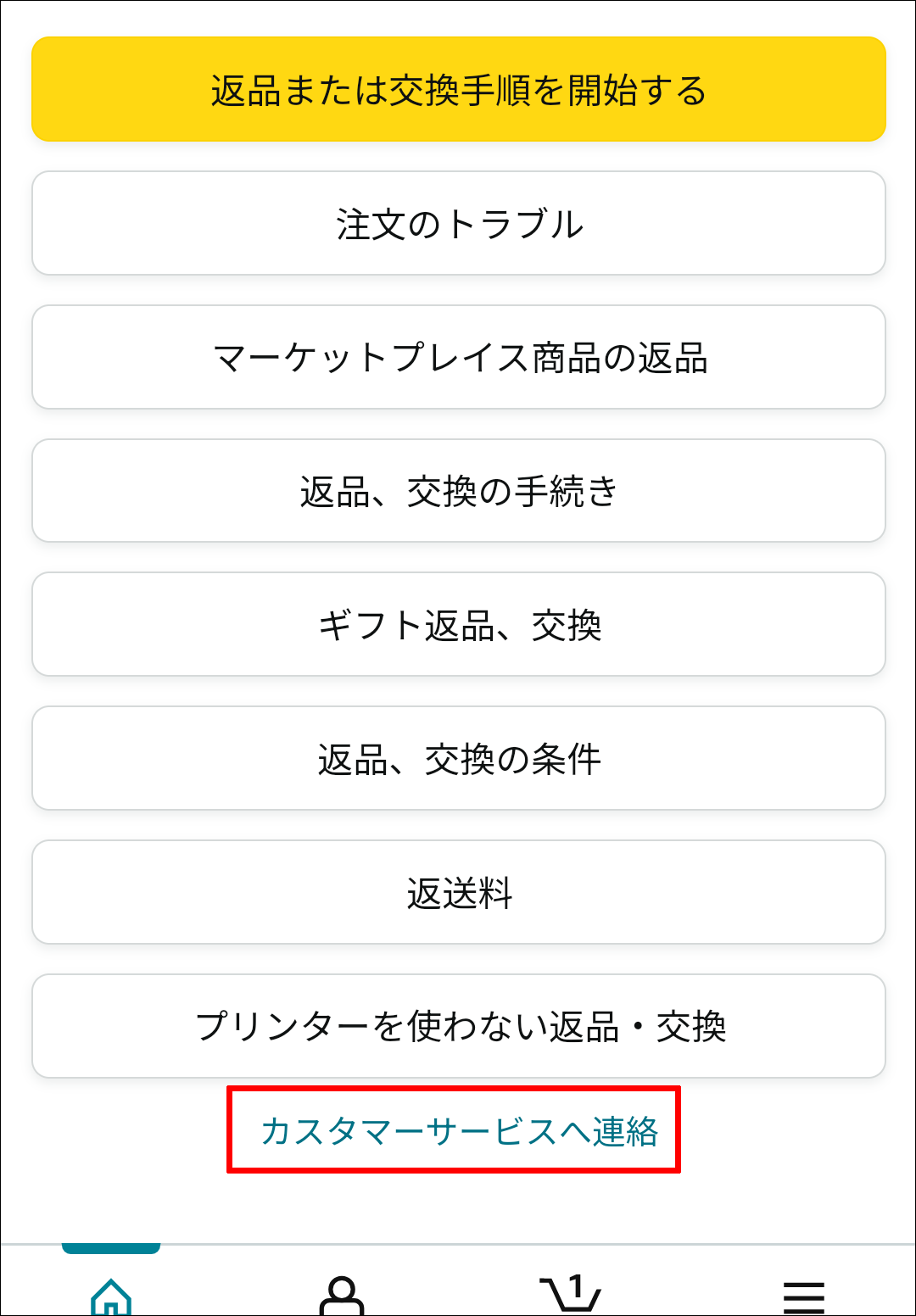Tap プリンターを使わない返品・交換 button
This screenshot has height=1316, width=916.
pyautogui.click(x=459, y=1026)
